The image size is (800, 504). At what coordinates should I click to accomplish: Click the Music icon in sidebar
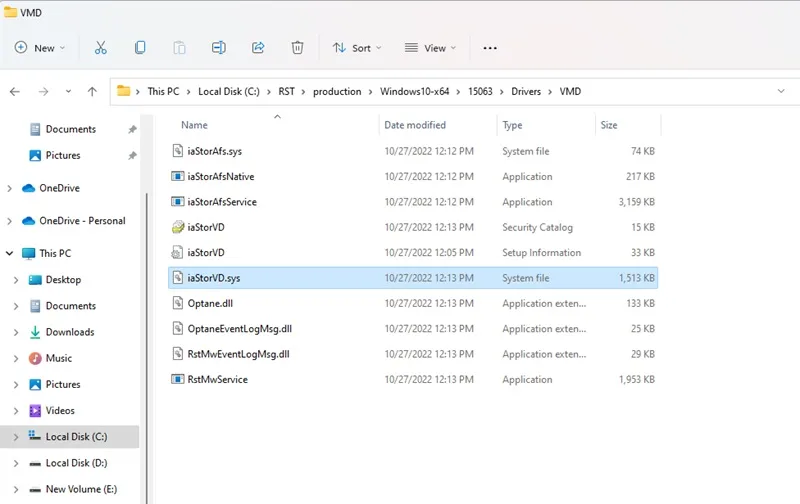tap(35, 359)
